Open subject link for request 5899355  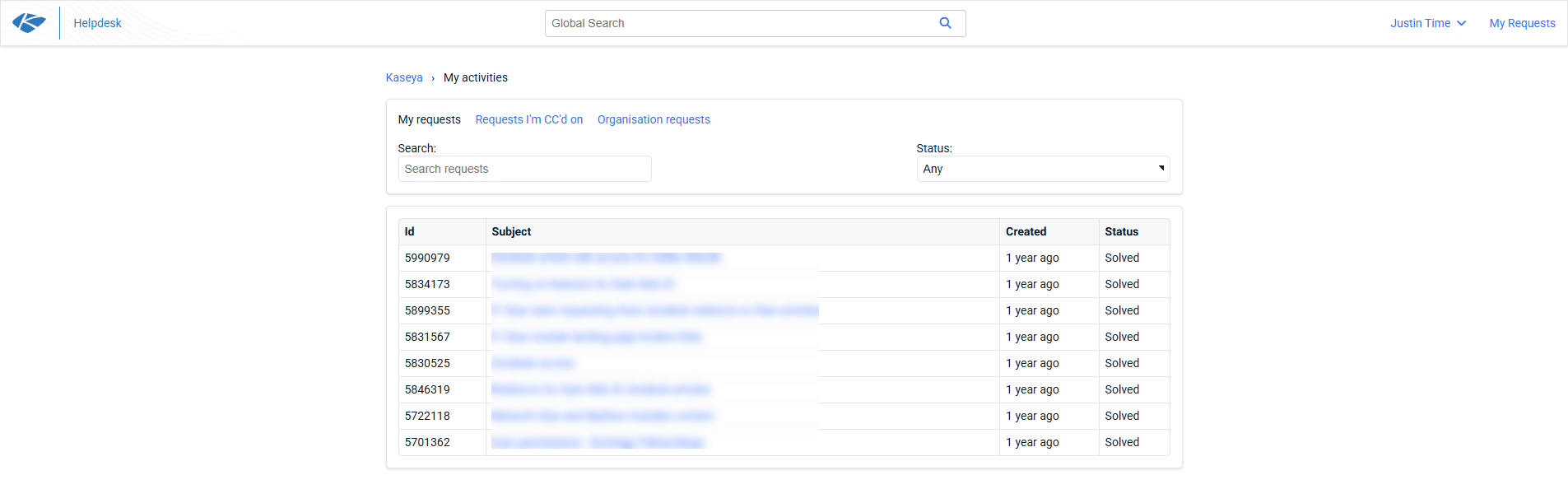654,310
